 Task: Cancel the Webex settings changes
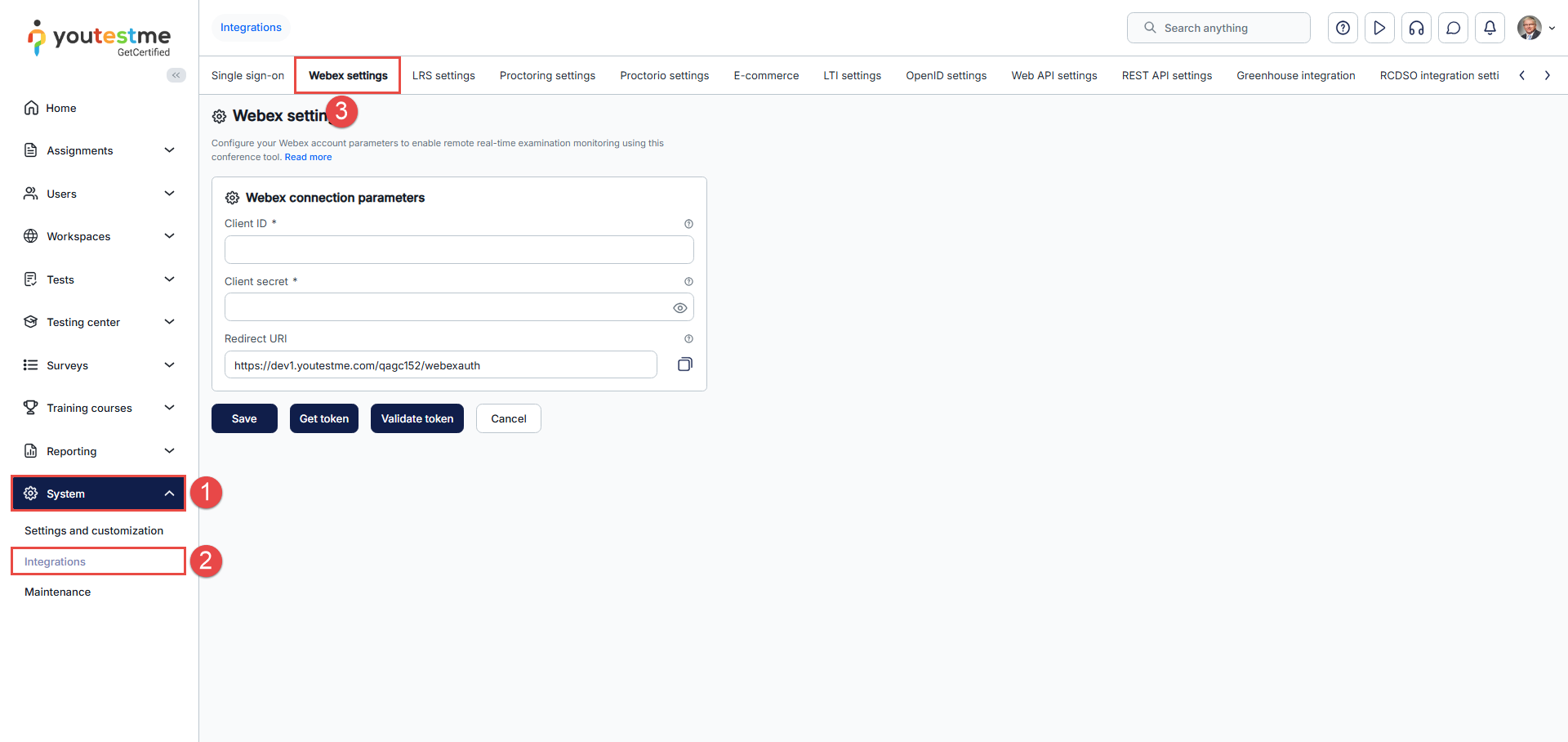coord(509,418)
